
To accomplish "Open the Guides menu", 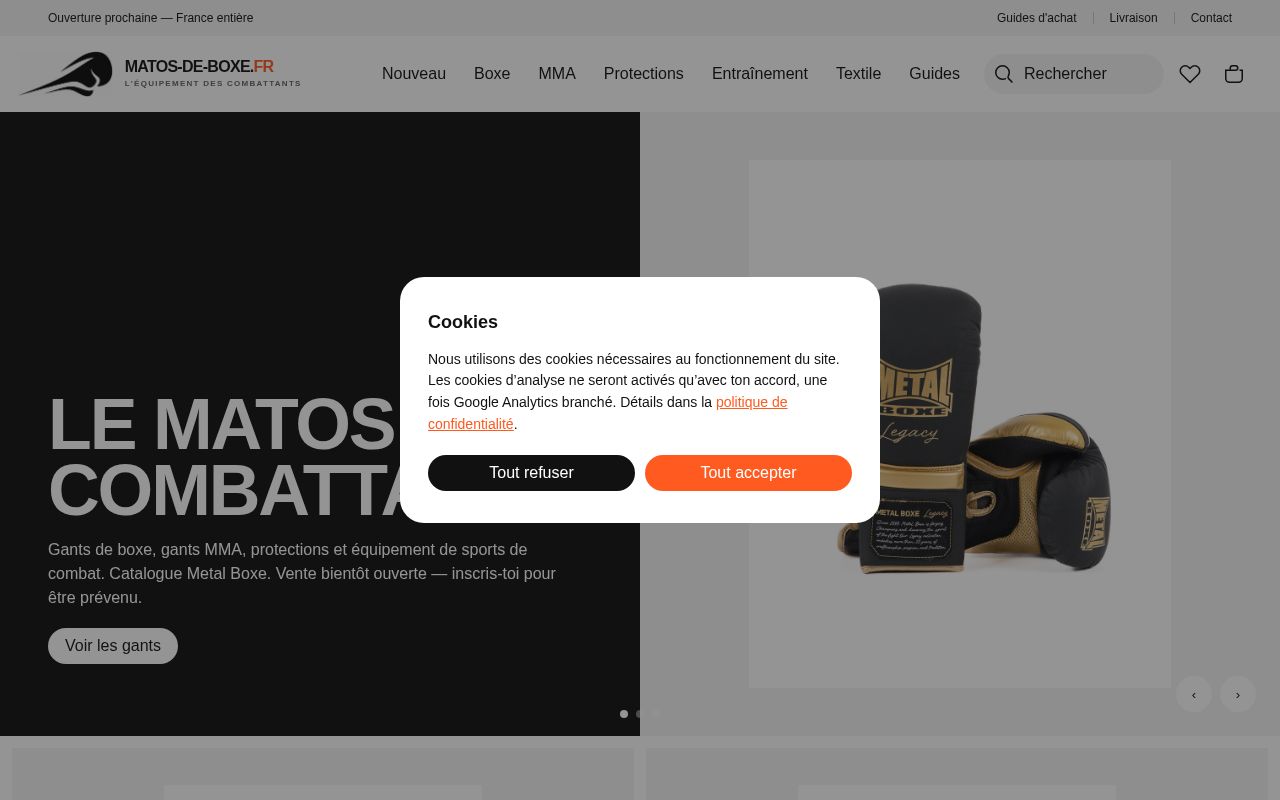I will coord(934,74).
